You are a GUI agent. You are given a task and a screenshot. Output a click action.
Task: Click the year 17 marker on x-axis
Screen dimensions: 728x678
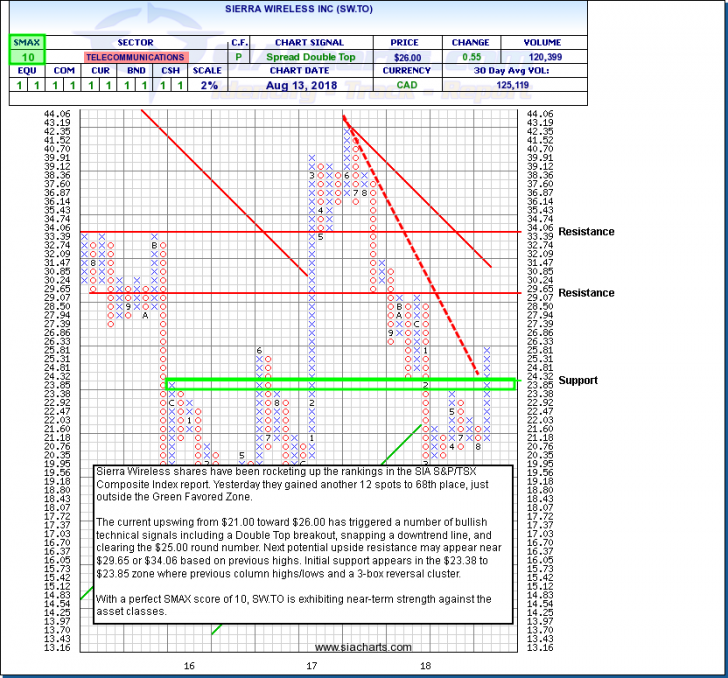312,665
